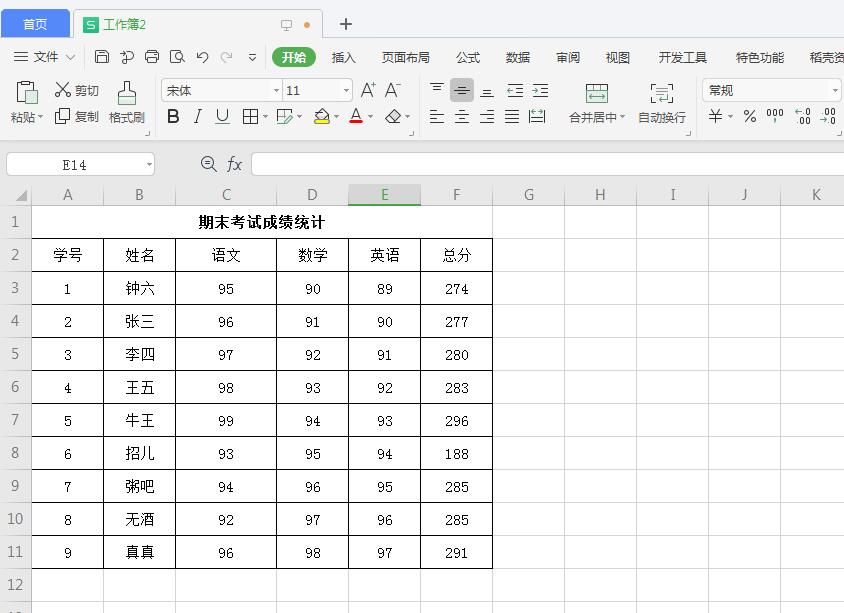844x613 pixels.
Task: Toggle bold formatting
Action: pyautogui.click(x=171, y=117)
